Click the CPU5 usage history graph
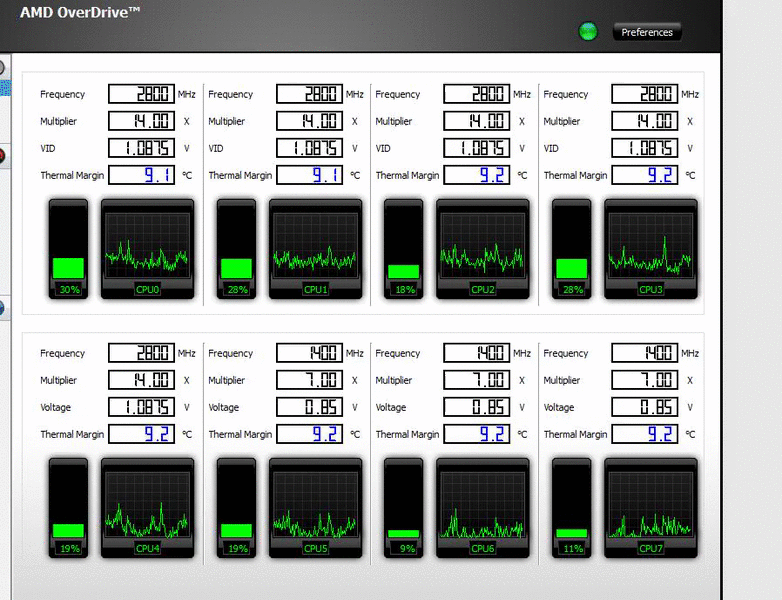 point(316,508)
